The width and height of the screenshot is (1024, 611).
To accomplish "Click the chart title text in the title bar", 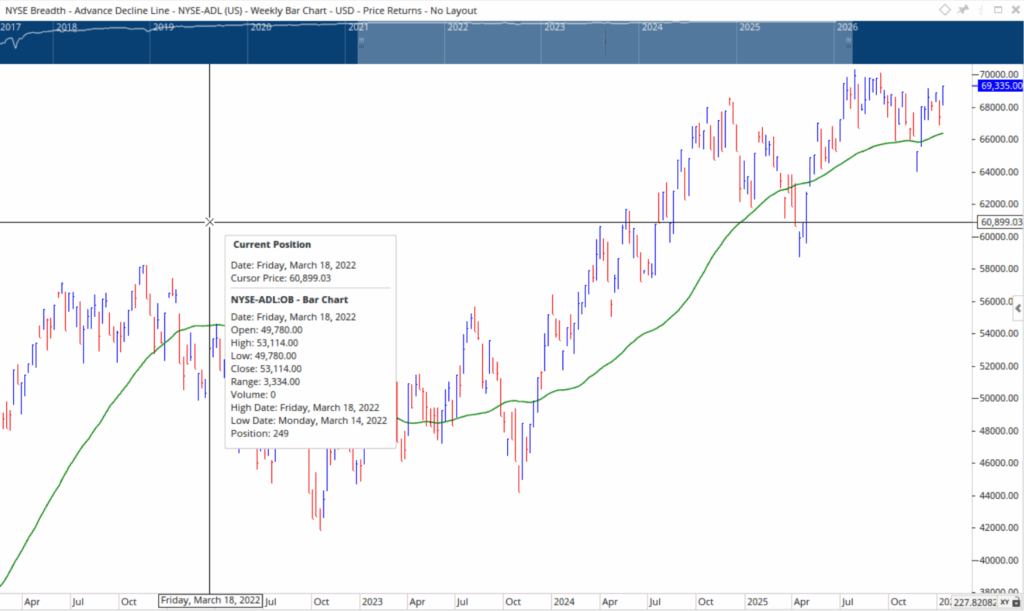I will tap(240, 10).
